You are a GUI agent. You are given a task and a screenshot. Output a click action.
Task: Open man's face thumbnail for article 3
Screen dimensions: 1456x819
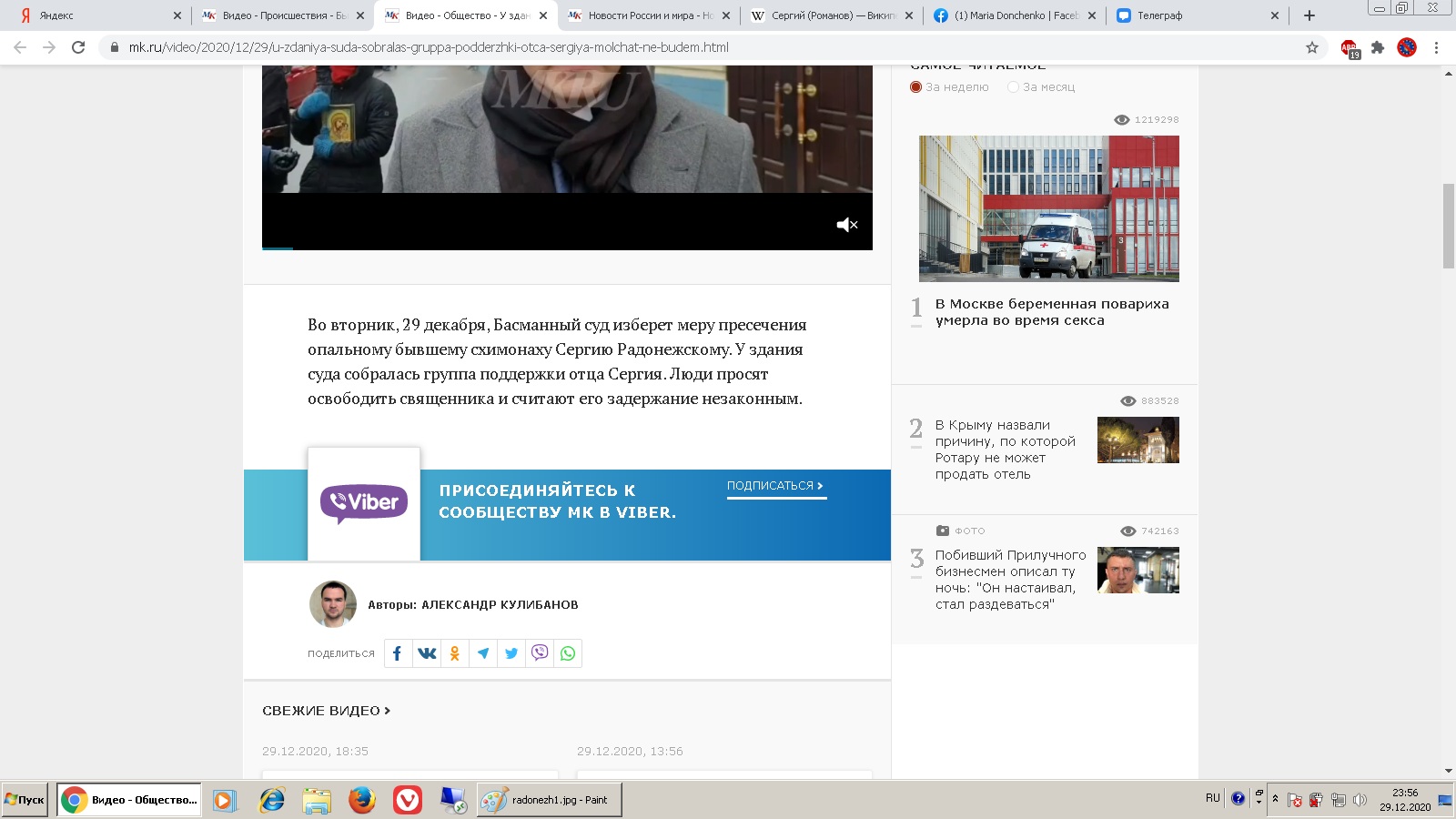(x=1138, y=570)
